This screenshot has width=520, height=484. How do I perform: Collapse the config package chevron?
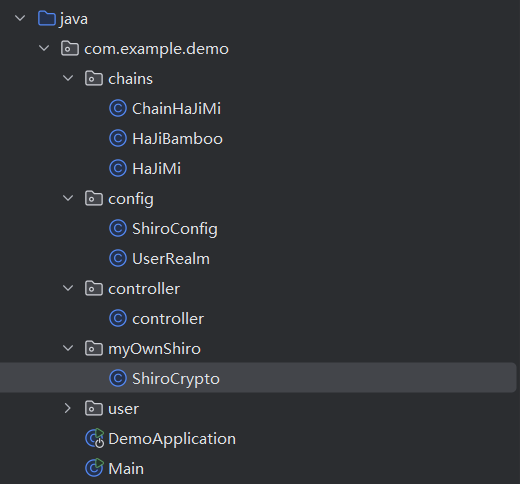click(68, 198)
